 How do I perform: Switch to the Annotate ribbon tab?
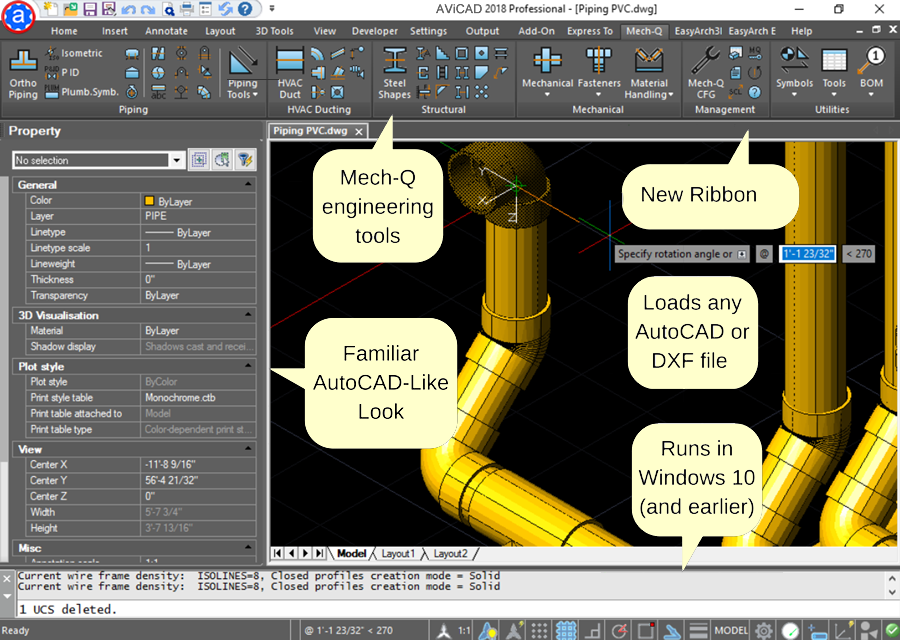(x=166, y=31)
